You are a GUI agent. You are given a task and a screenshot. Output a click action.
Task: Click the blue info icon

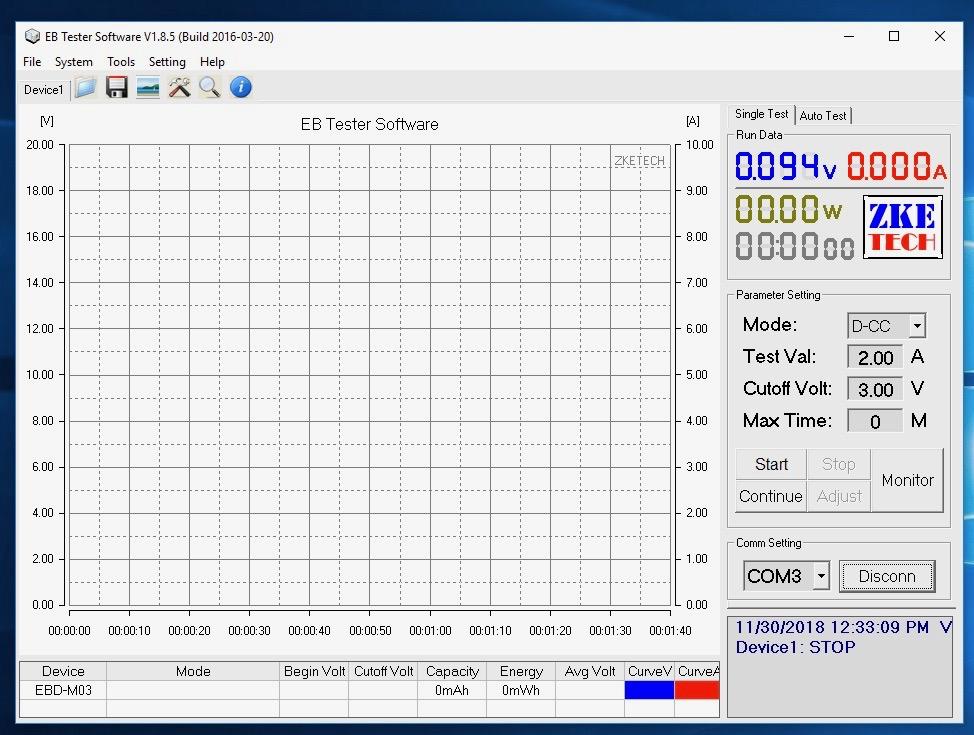pos(240,88)
